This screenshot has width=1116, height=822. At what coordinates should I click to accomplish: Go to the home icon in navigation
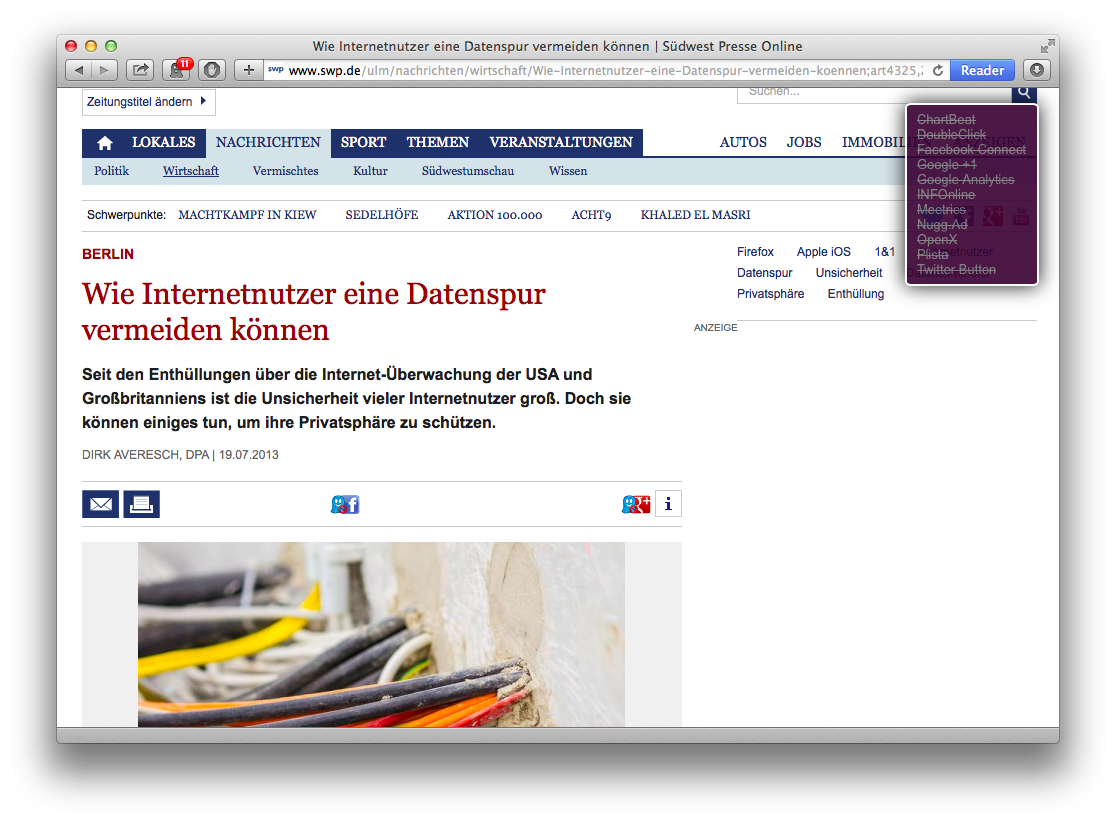coord(104,143)
